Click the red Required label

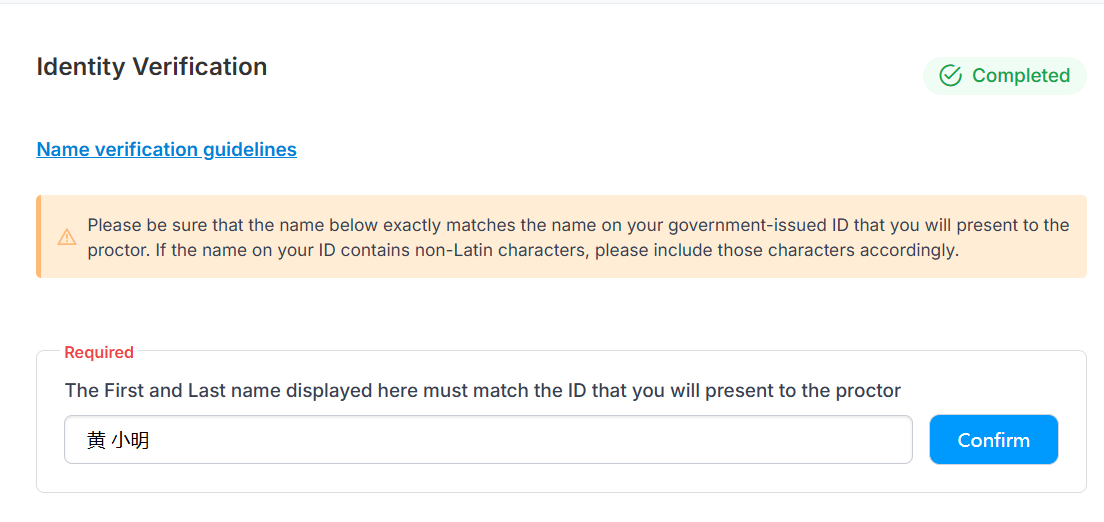[x=99, y=352]
